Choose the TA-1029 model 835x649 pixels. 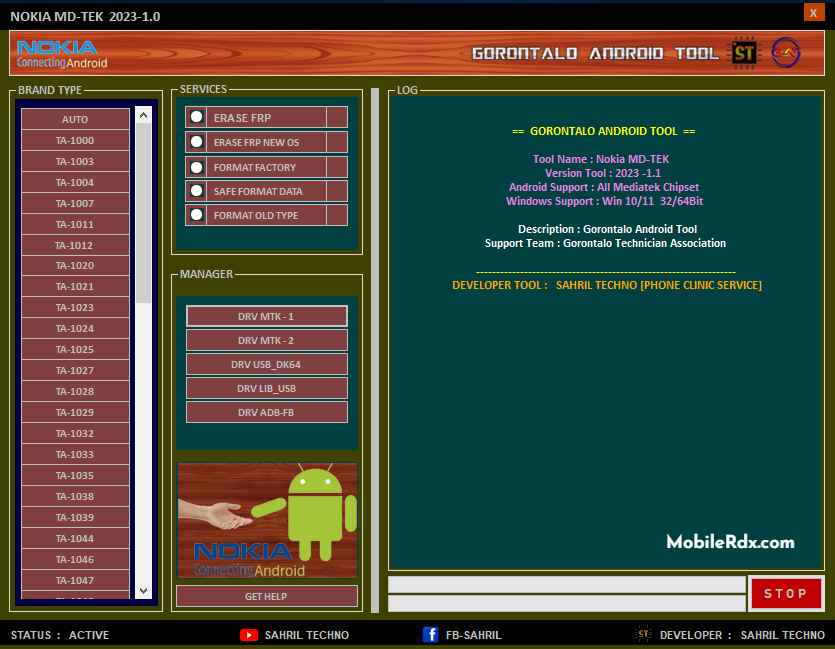75,413
